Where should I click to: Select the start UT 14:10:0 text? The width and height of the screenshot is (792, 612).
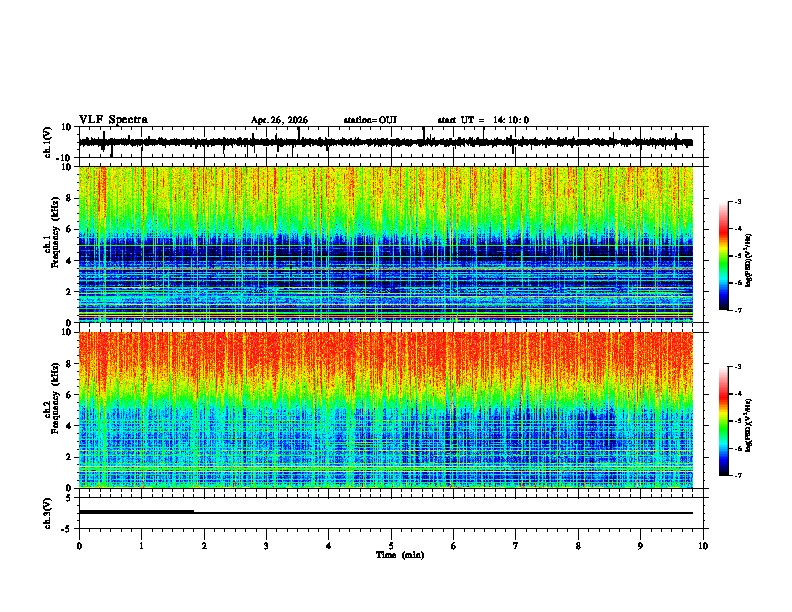coord(483,120)
